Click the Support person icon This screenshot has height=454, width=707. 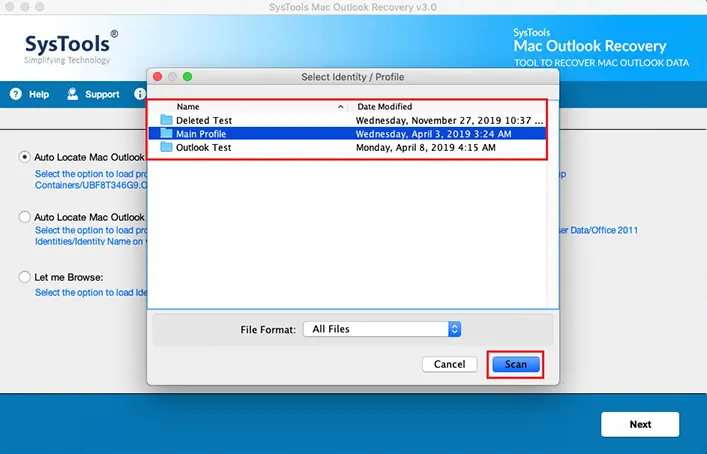pyautogui.click(x=72, y=94)
